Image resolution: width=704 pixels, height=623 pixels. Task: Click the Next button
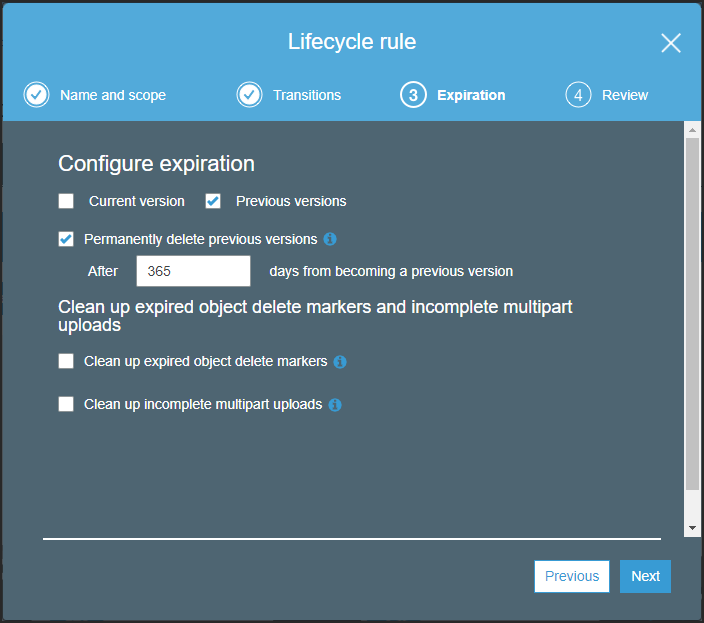645,576
